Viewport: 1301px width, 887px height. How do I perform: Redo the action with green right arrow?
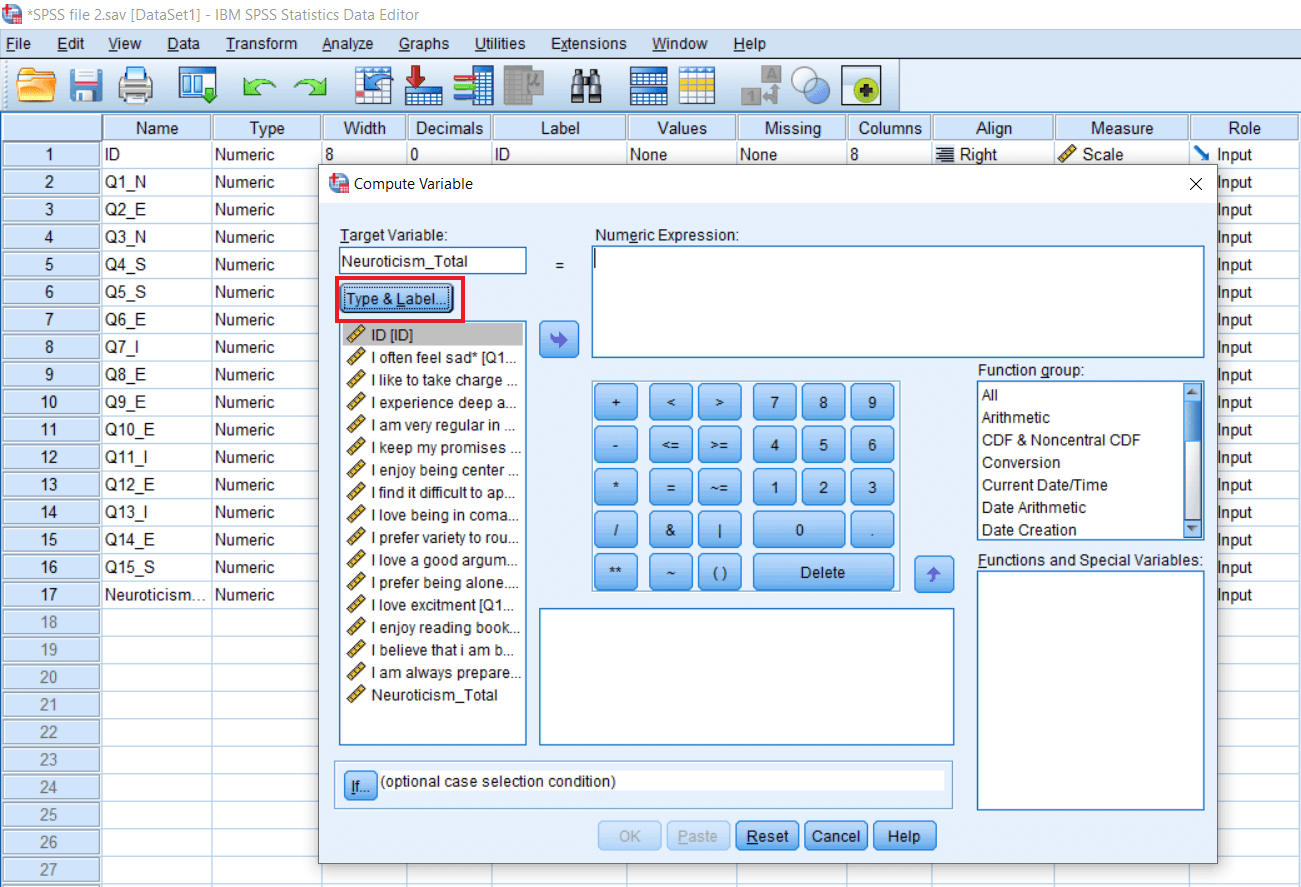click(310, 89)
